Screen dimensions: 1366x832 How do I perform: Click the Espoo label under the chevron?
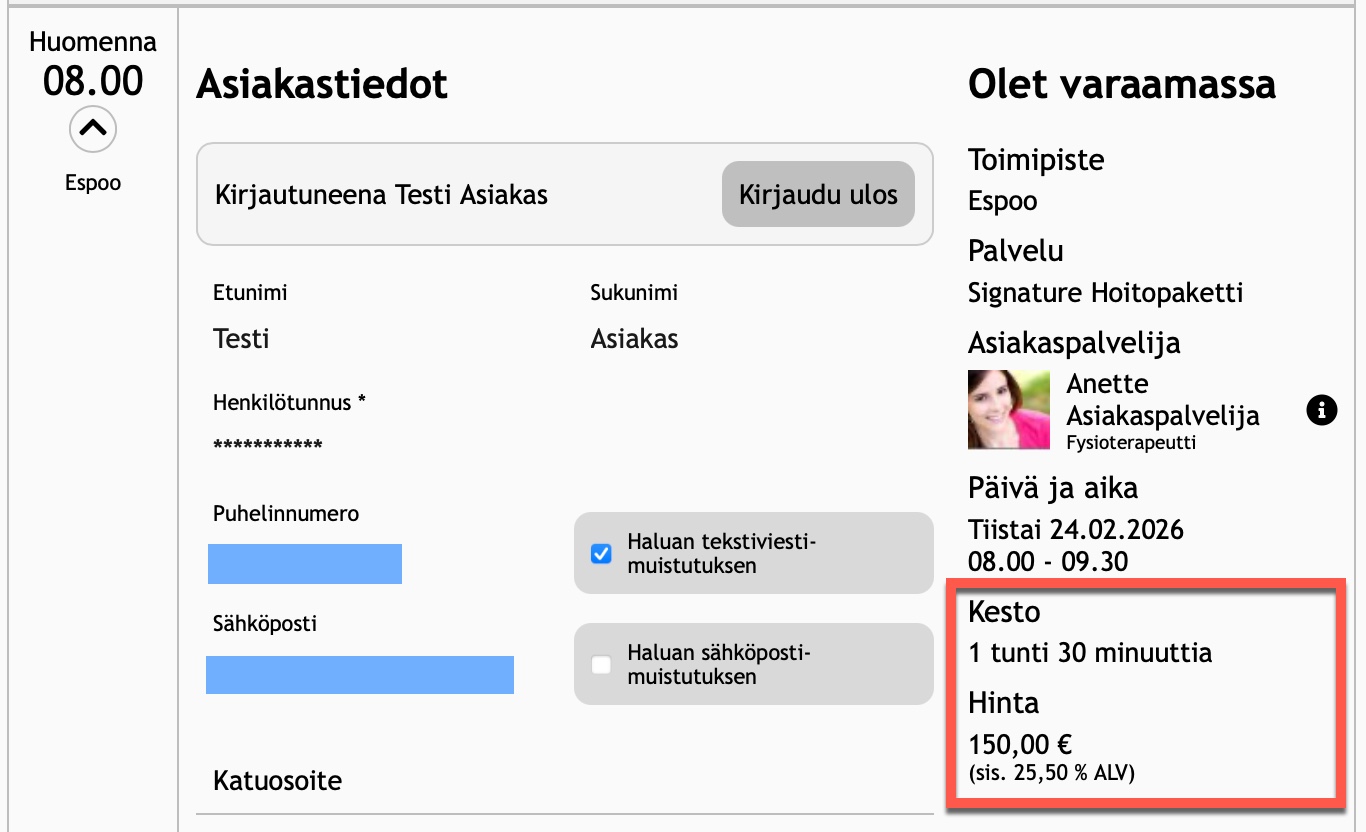(93, 183)
